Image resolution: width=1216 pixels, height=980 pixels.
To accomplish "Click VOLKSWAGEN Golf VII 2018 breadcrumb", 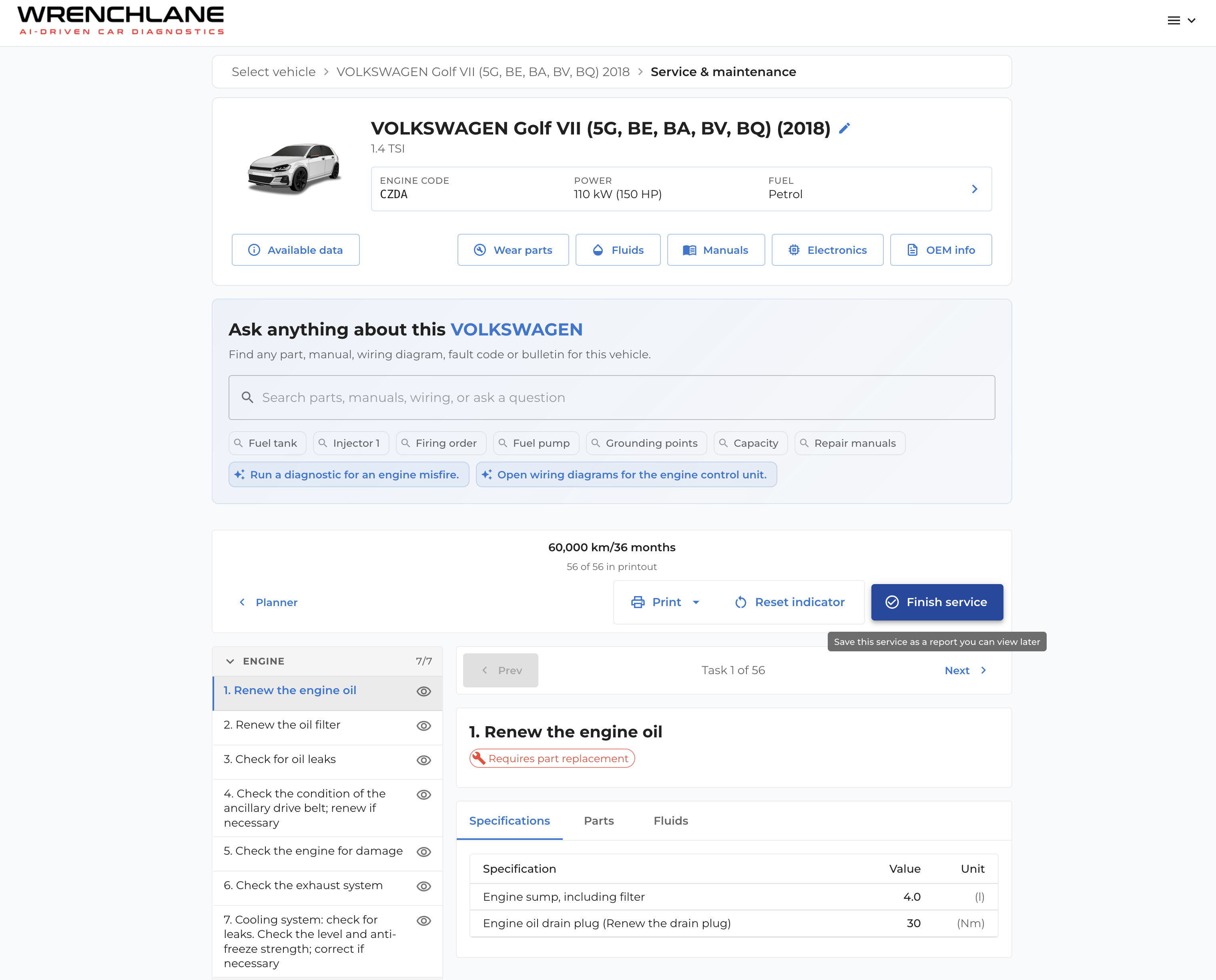I will [483, 72].
